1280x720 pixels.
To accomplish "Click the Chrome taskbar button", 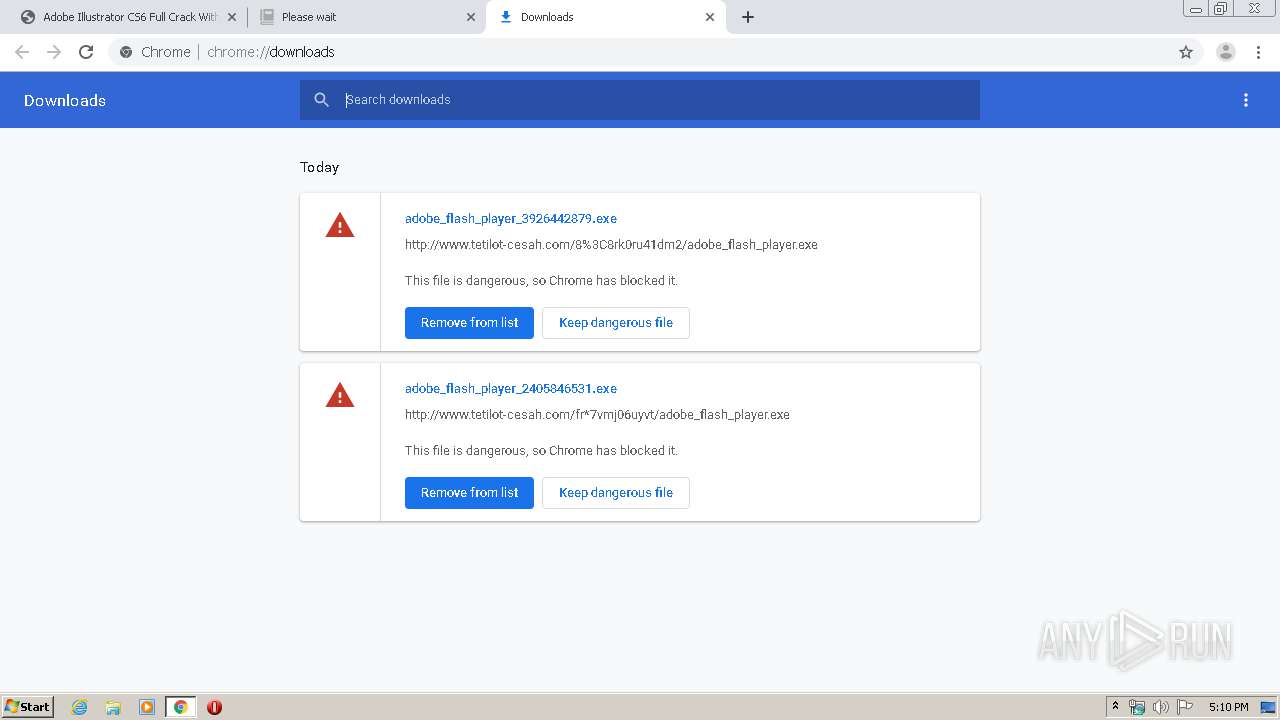I will point(180,707).
